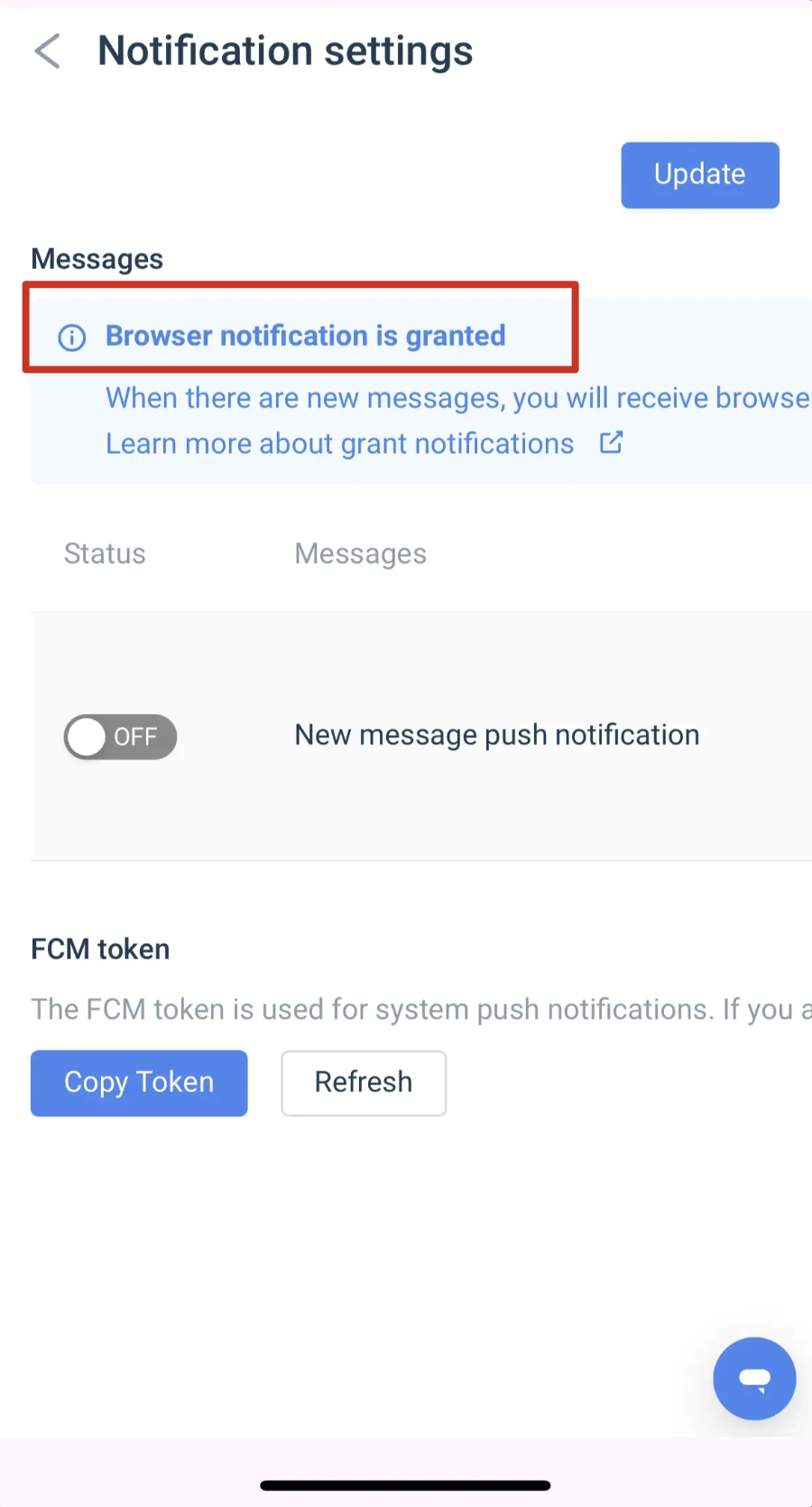Image resolution: width=812 pixels, height=1507 pixels.
Task: Refresh the FCM token
Action: (364, 1083)
